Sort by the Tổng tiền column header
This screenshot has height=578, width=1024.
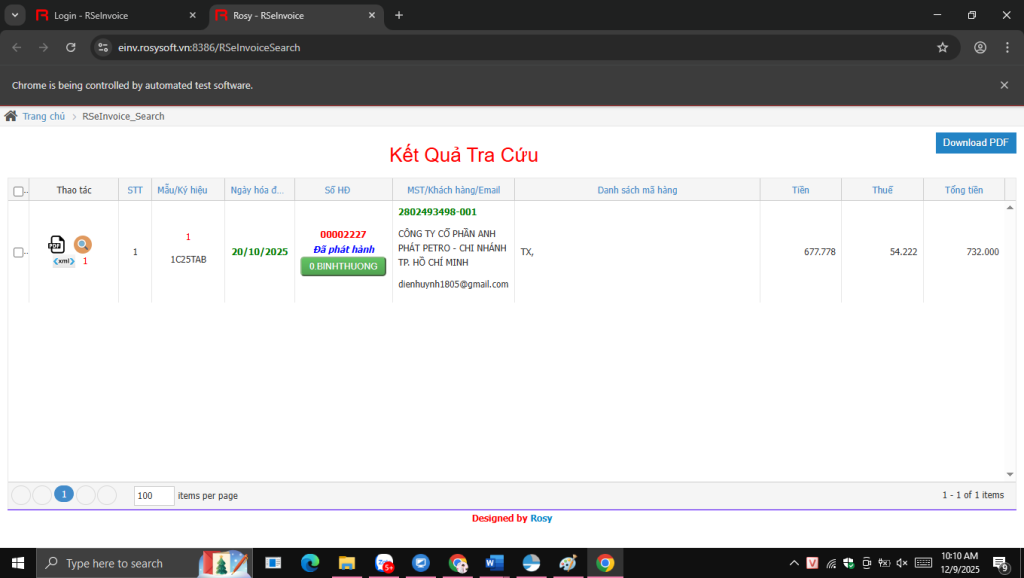[963, 190]
